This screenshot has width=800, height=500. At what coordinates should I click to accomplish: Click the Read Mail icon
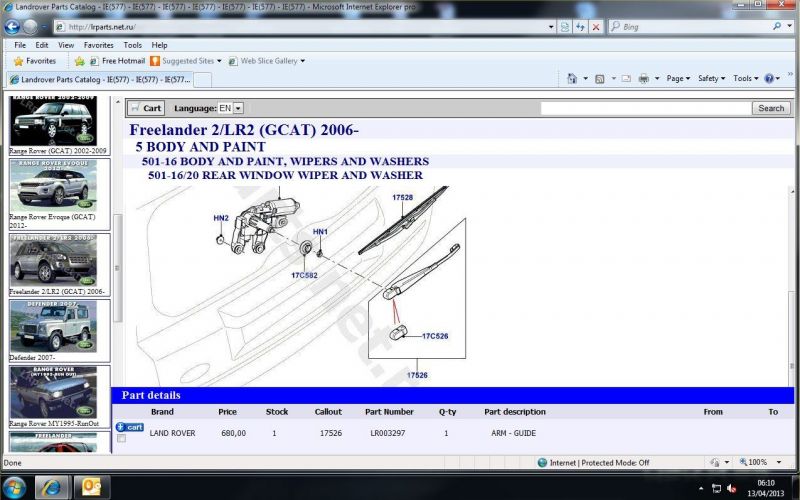[x=626, y=79]
